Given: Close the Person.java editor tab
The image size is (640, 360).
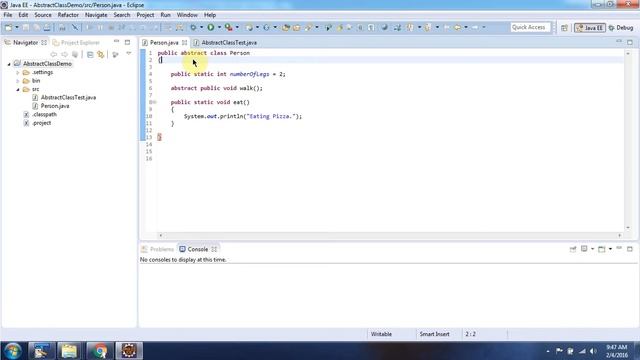Looking at the screenshot, I should 184,42.
